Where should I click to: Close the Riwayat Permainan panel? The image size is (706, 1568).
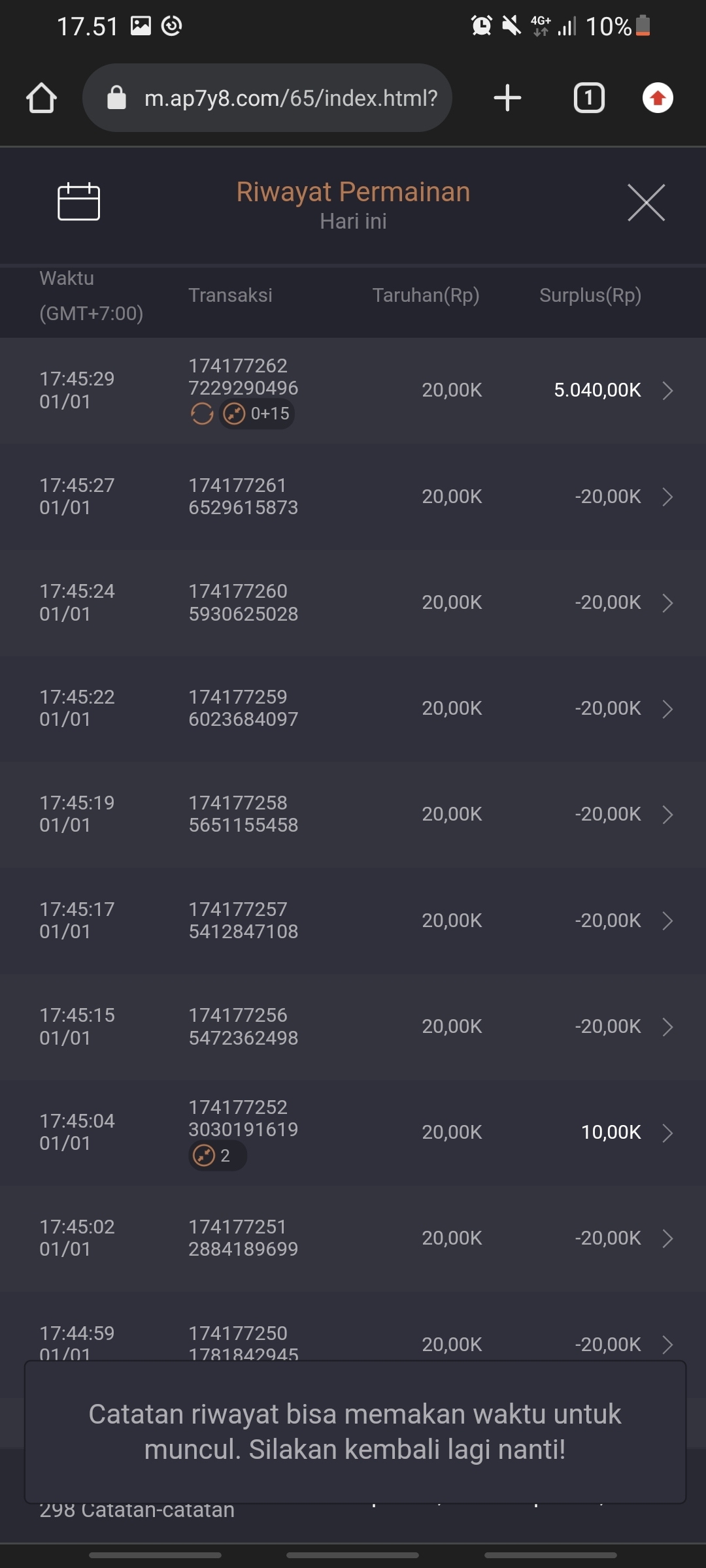click(x=646, y=203)
